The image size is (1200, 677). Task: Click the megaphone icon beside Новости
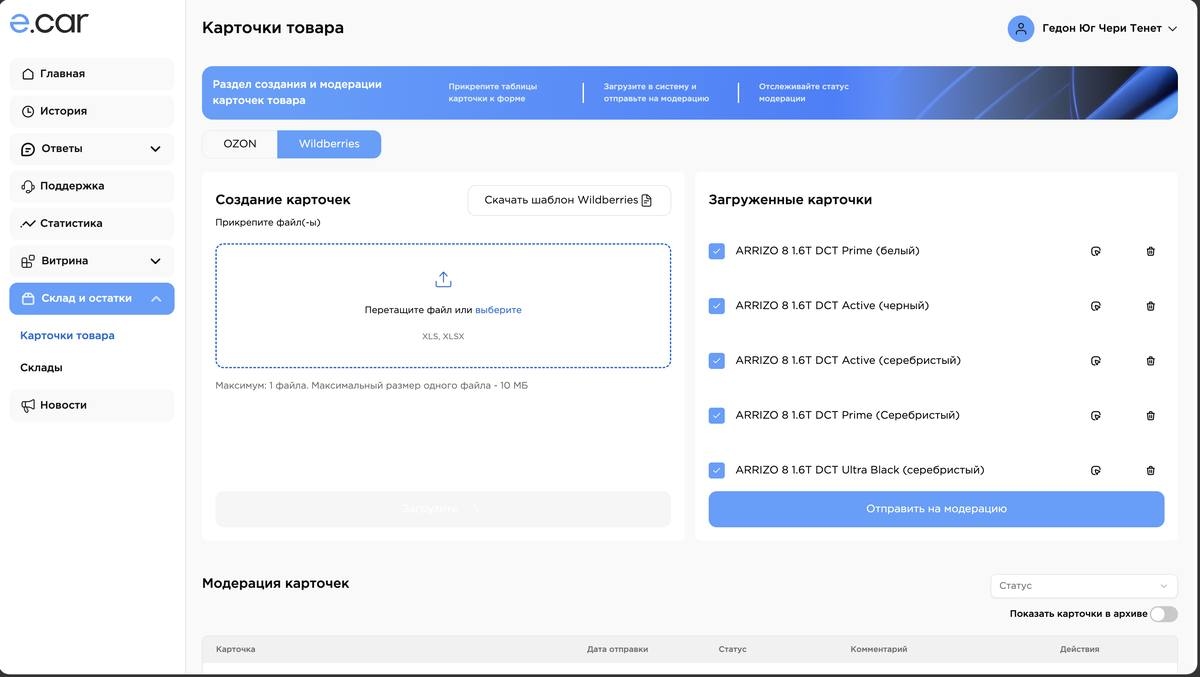[x=28, y=405]
